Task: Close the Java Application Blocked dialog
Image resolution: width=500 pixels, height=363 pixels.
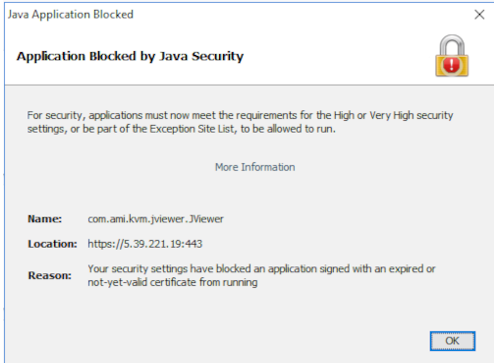Action: 479,14
